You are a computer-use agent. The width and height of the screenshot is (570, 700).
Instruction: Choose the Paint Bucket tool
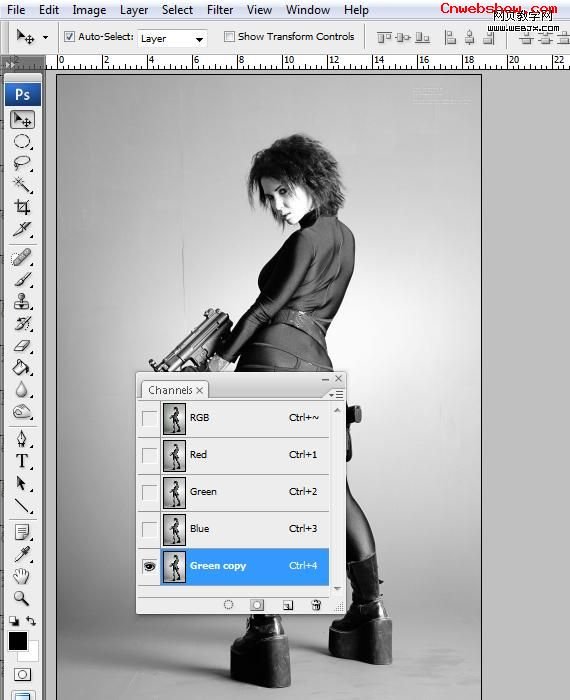[22, 367]
